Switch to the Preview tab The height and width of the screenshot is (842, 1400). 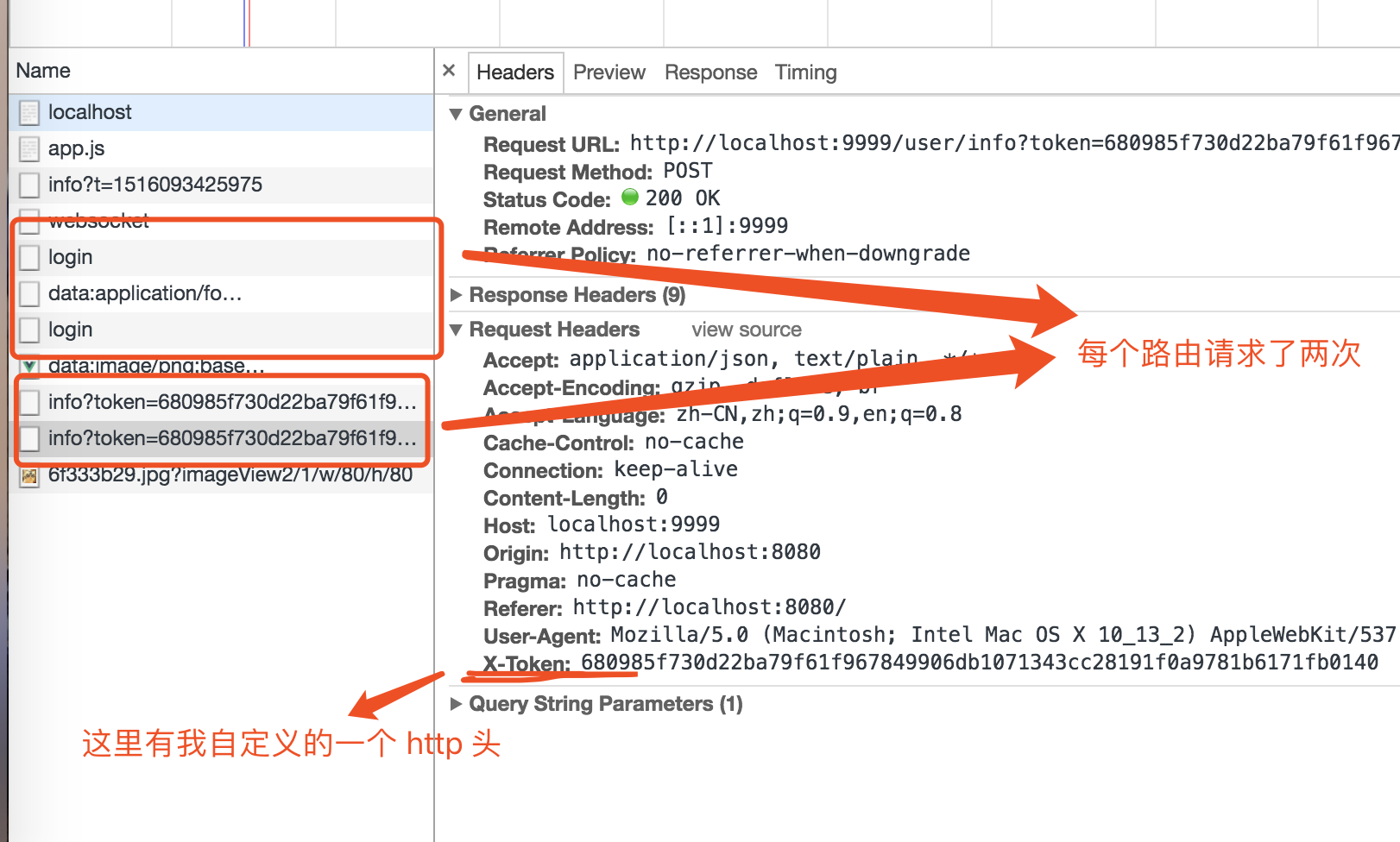click(x=609, y=72)
